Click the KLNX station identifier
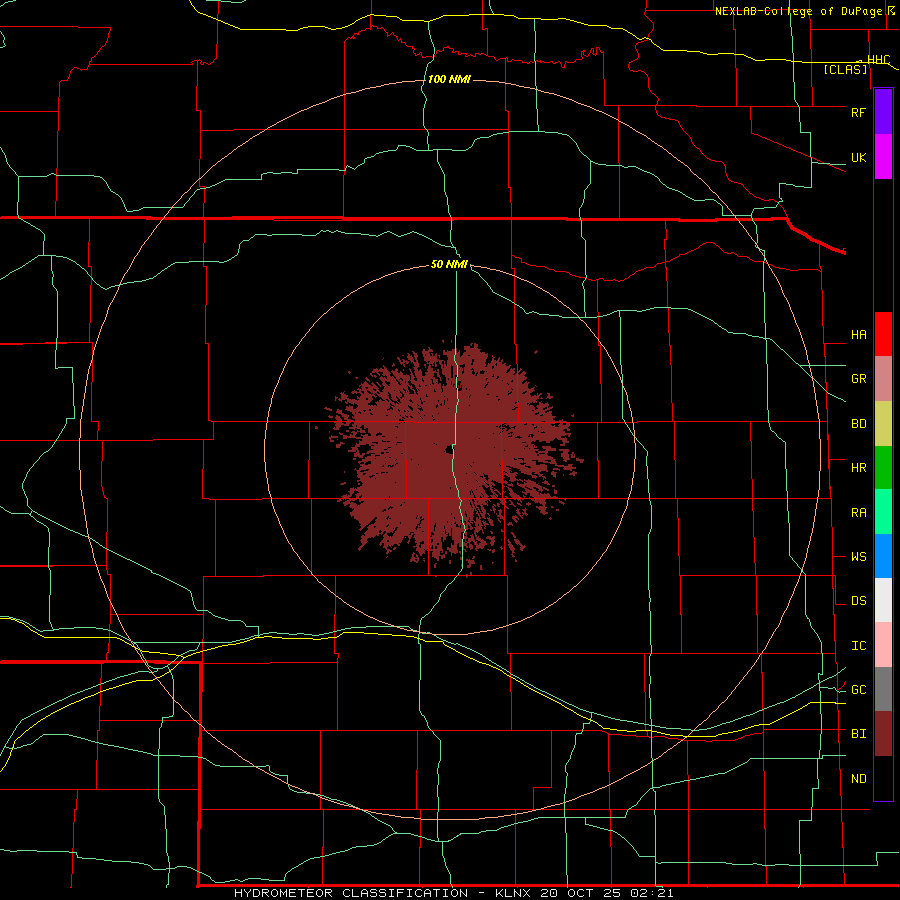The height and width of the screenshot is (900, 900). (x=512, y=893)
